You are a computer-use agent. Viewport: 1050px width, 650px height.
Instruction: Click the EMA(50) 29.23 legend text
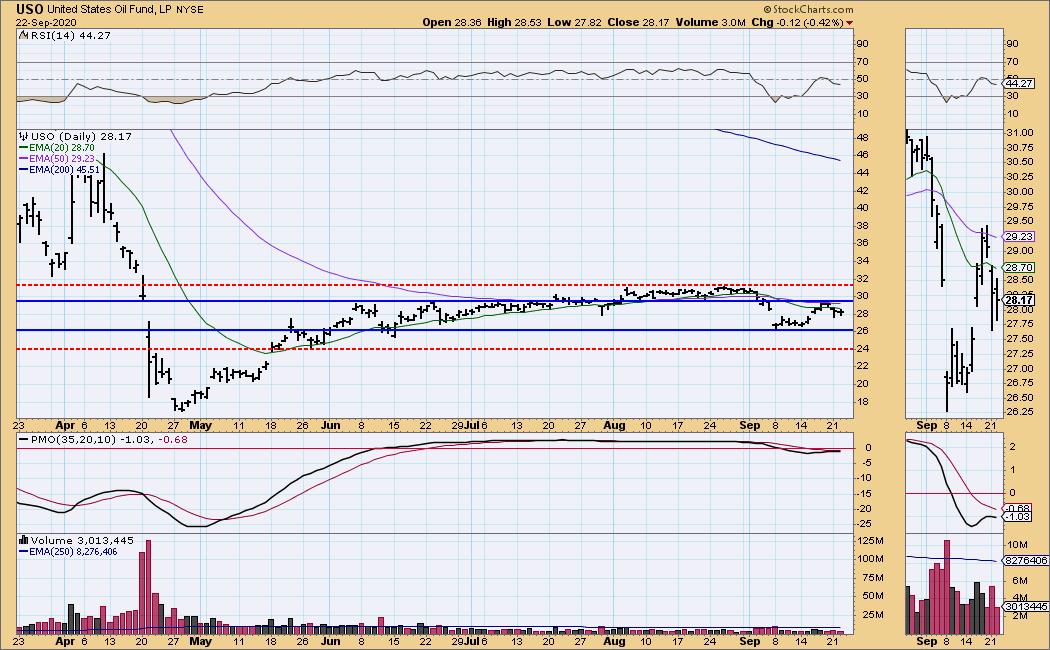click(62, 159)
